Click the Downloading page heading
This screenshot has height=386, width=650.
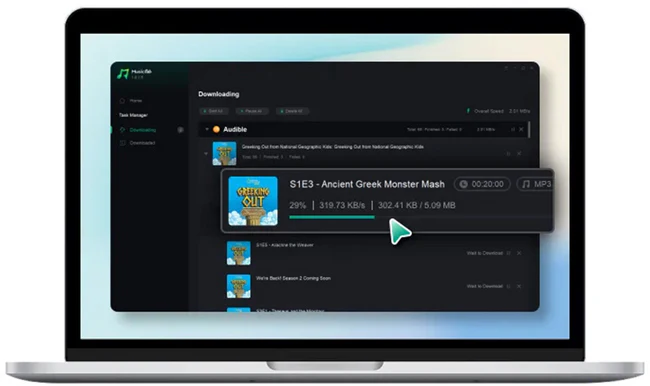tap(218, 94)
